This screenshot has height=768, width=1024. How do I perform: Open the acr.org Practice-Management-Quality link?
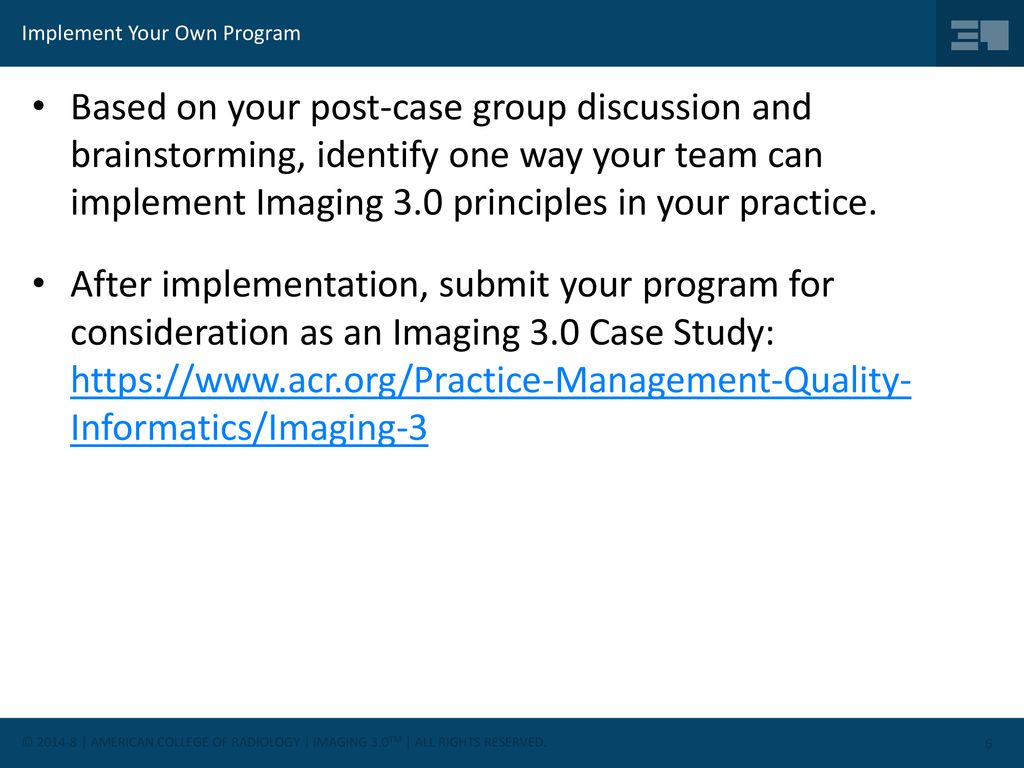[490, 380]
